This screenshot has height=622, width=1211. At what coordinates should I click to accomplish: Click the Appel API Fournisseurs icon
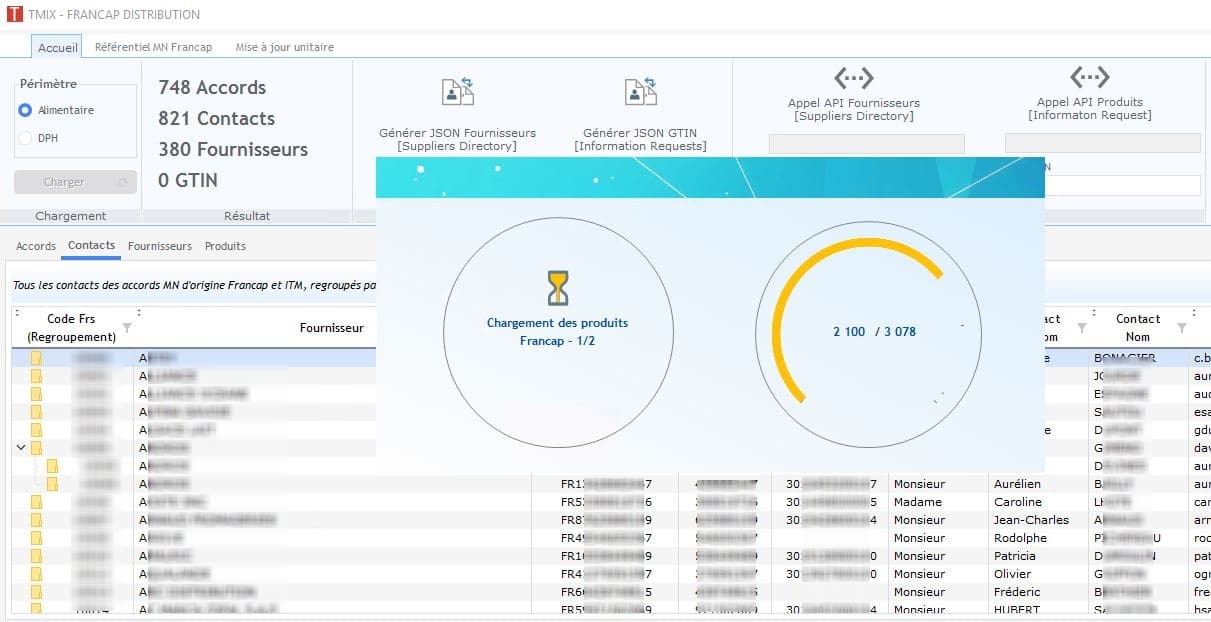[x=853, y=78]
